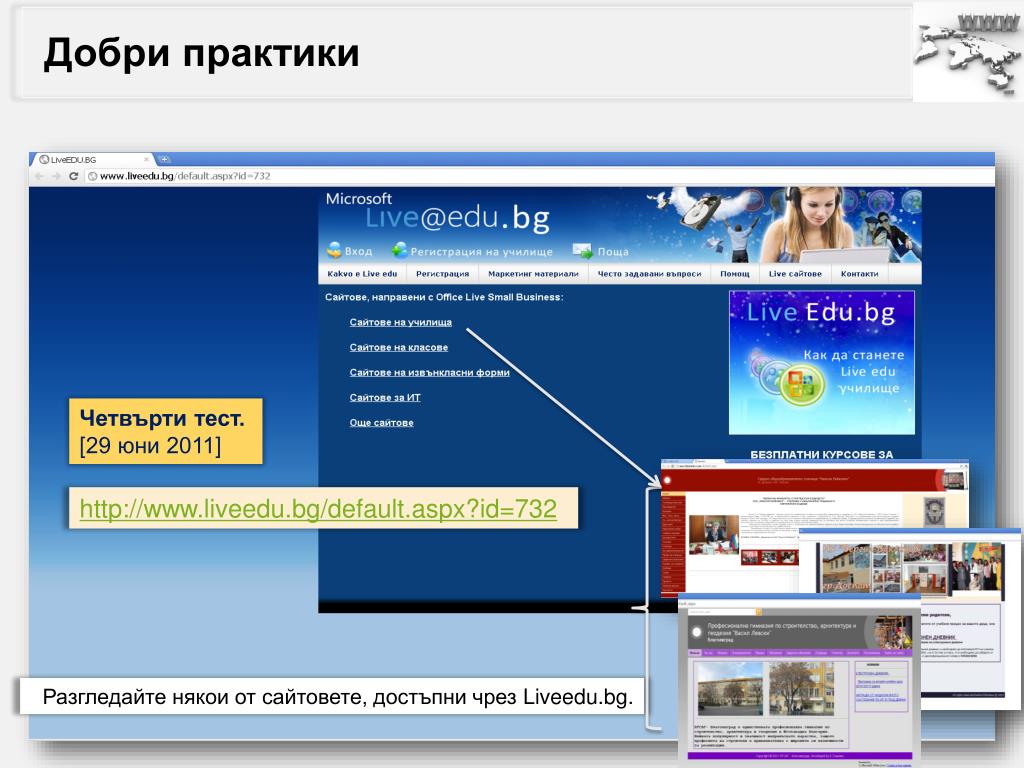The height and width of the screenshot is (768, 1024).
Task: Click the Регистрация на училище icon
Action: click(400, 249)
